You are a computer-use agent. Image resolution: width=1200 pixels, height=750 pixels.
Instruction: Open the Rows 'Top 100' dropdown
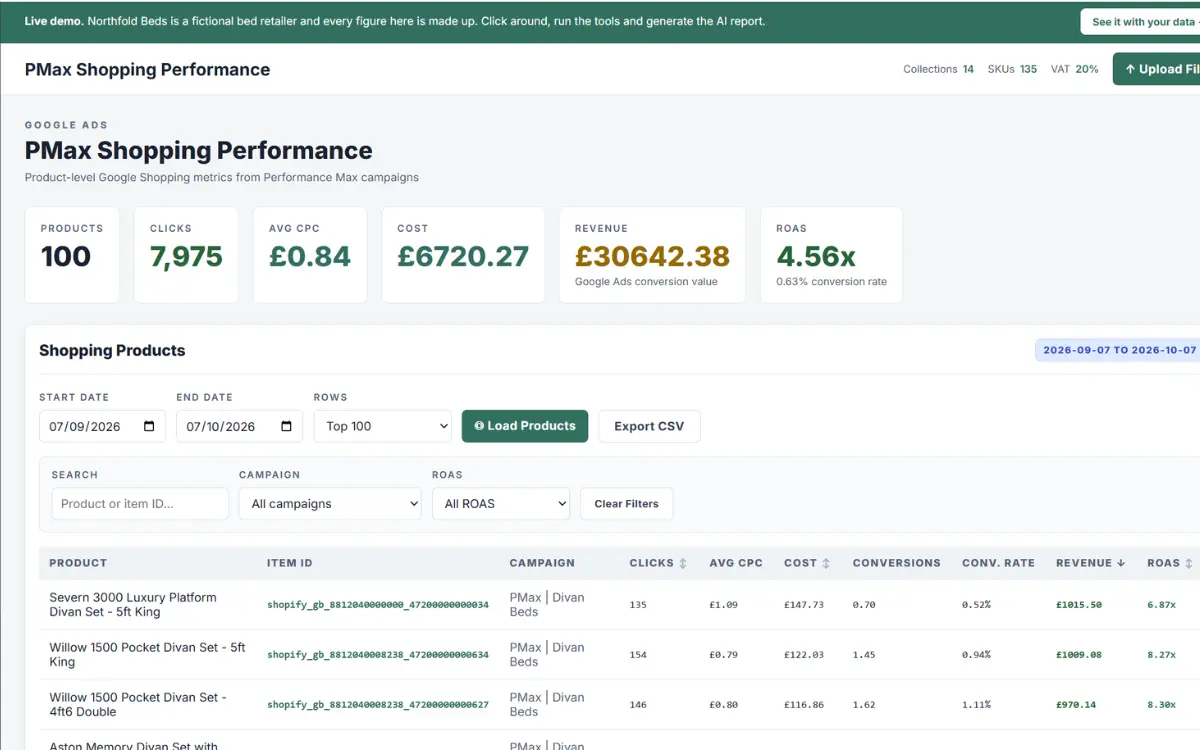coord(383,426)
